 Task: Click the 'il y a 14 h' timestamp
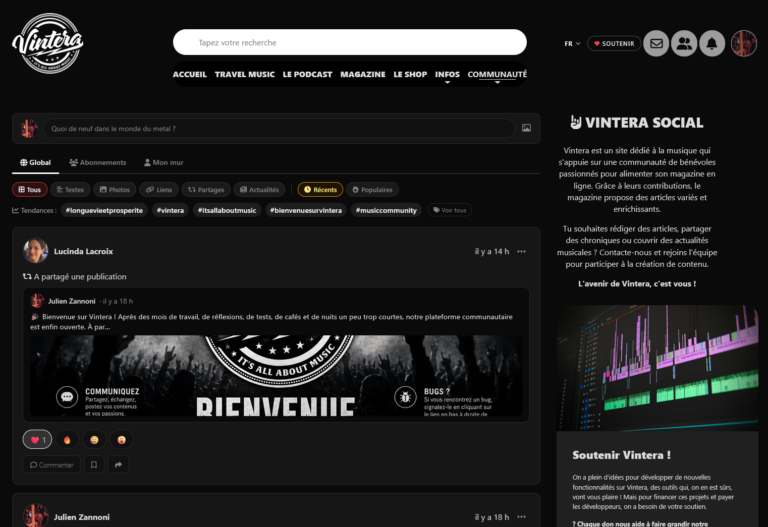492,251
